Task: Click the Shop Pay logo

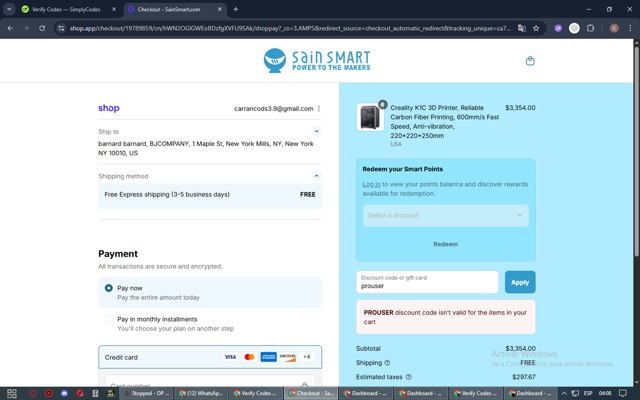Action: pyautogui.click(x=109, y=108)
